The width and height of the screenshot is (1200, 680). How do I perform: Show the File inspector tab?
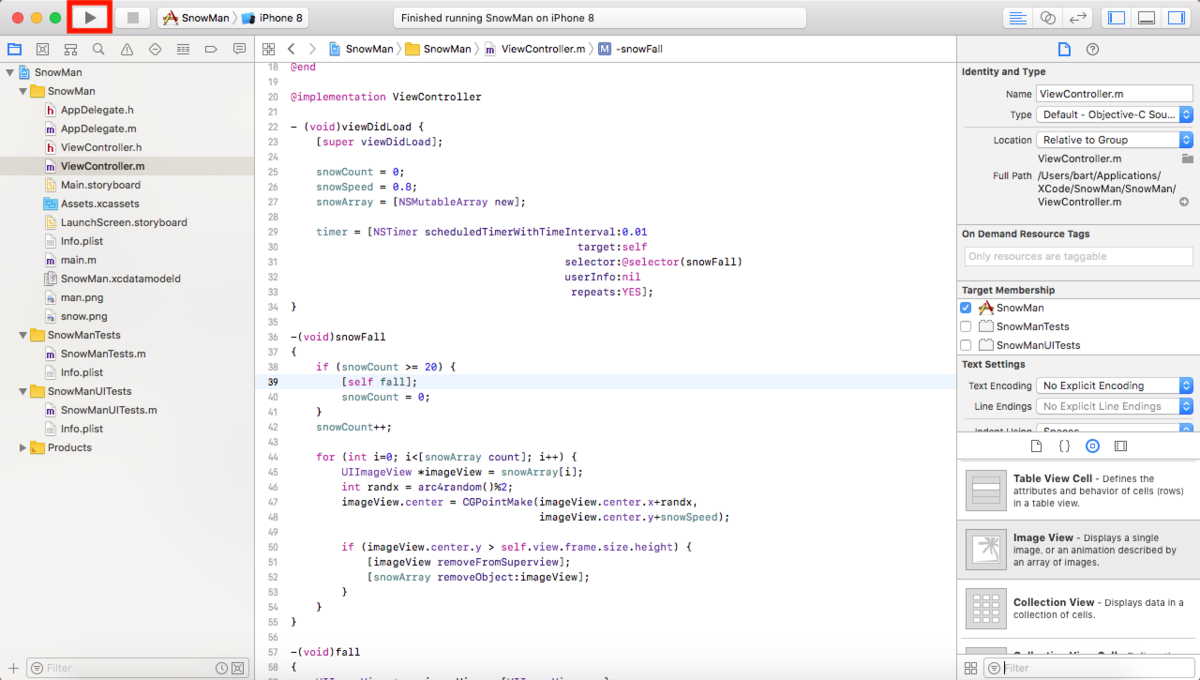coord(1064,49)
